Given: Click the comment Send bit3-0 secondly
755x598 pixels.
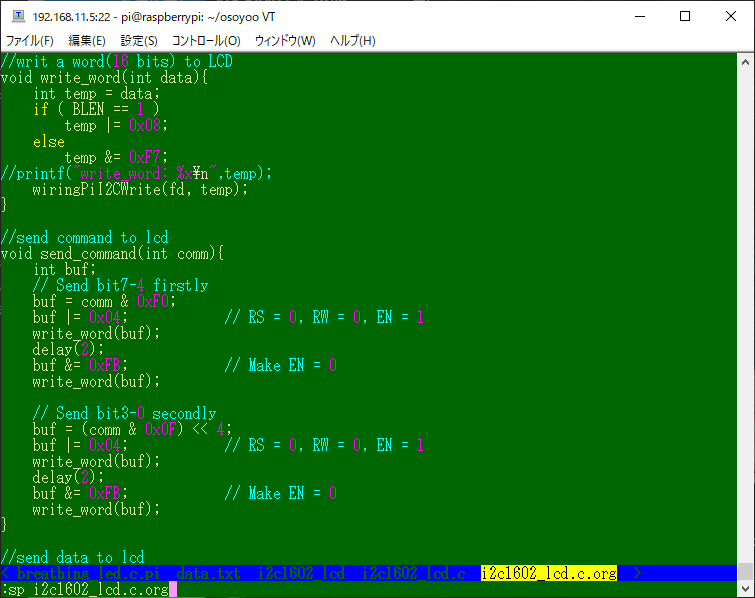Looking at the screenshot, I should (x=124, y=414).
